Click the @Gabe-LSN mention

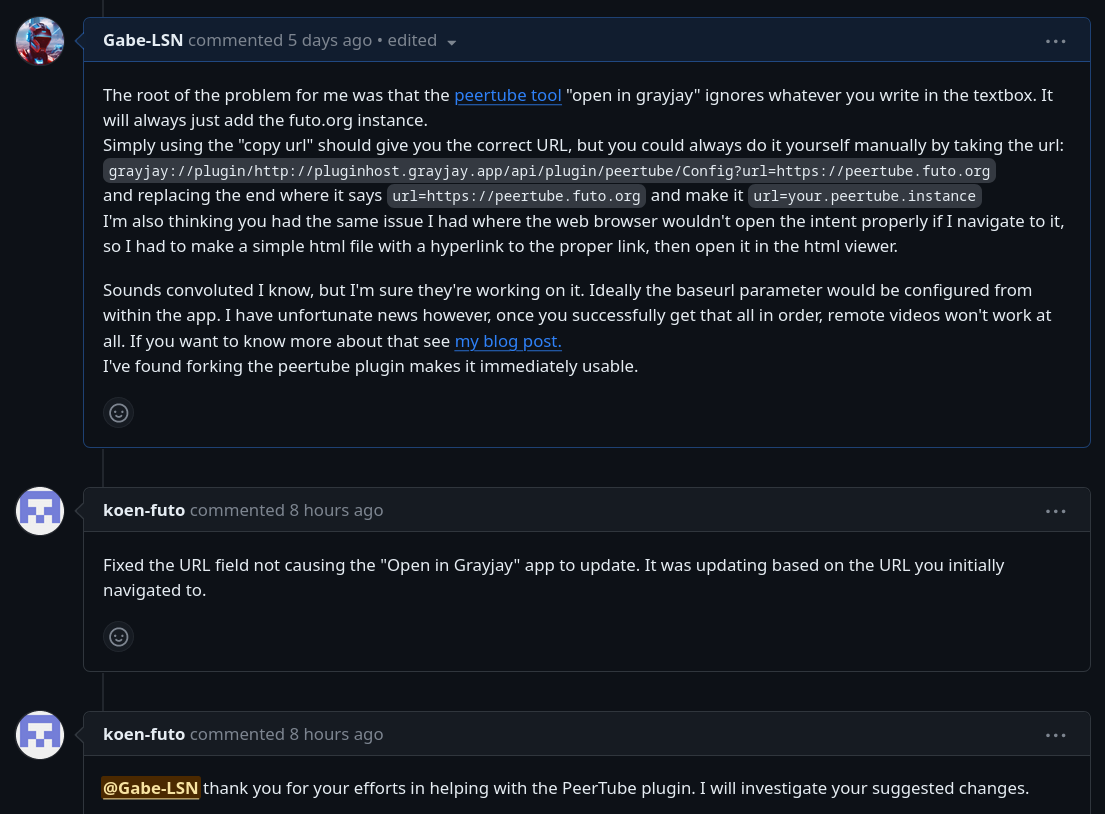(x=151, y=789)
